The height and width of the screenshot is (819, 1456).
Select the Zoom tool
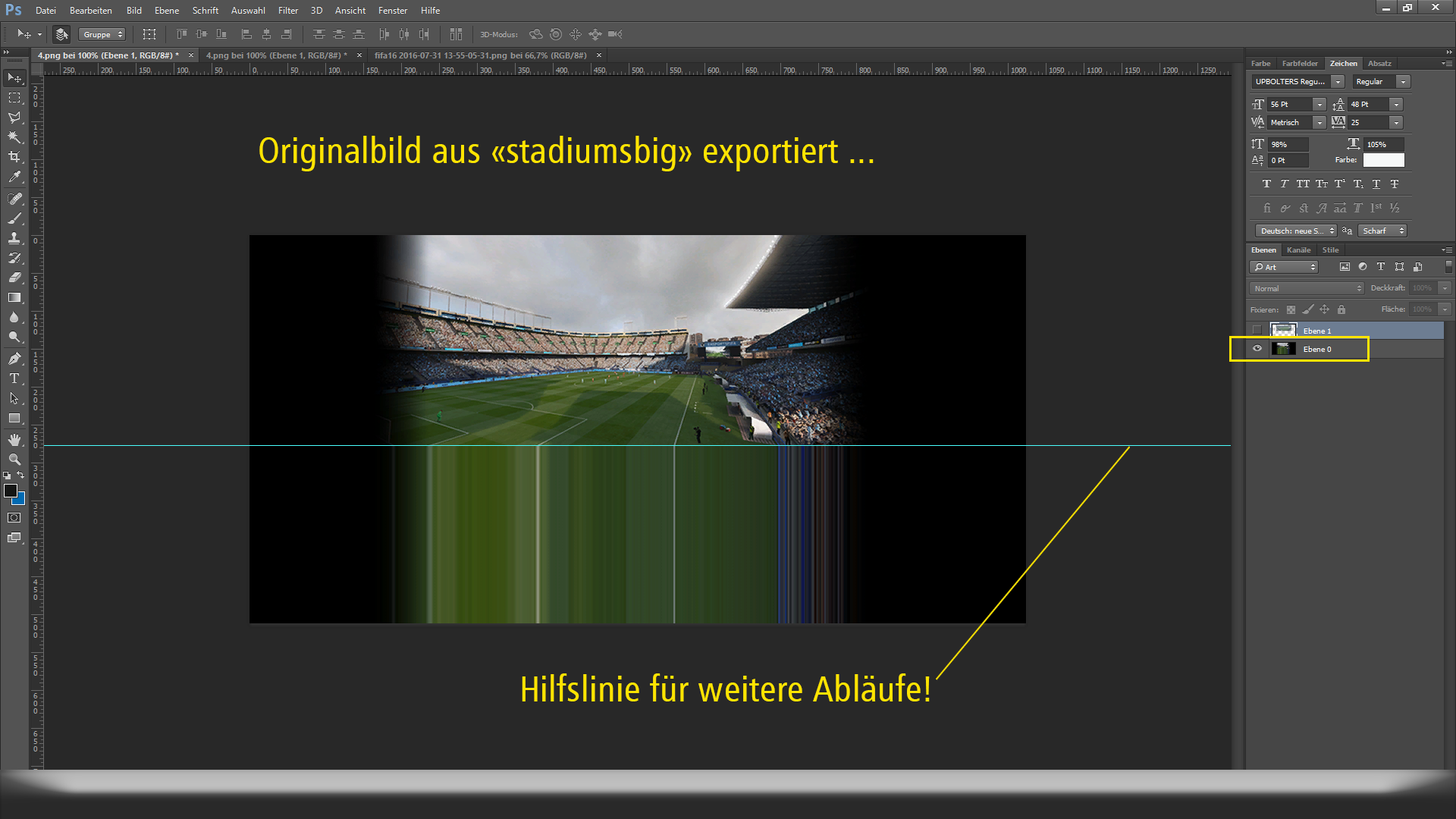click(14, 460)
